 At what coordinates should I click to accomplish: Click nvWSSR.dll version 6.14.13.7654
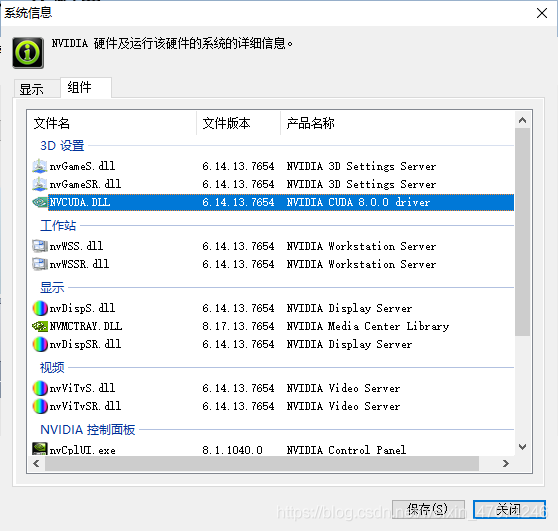pos(238,264)
